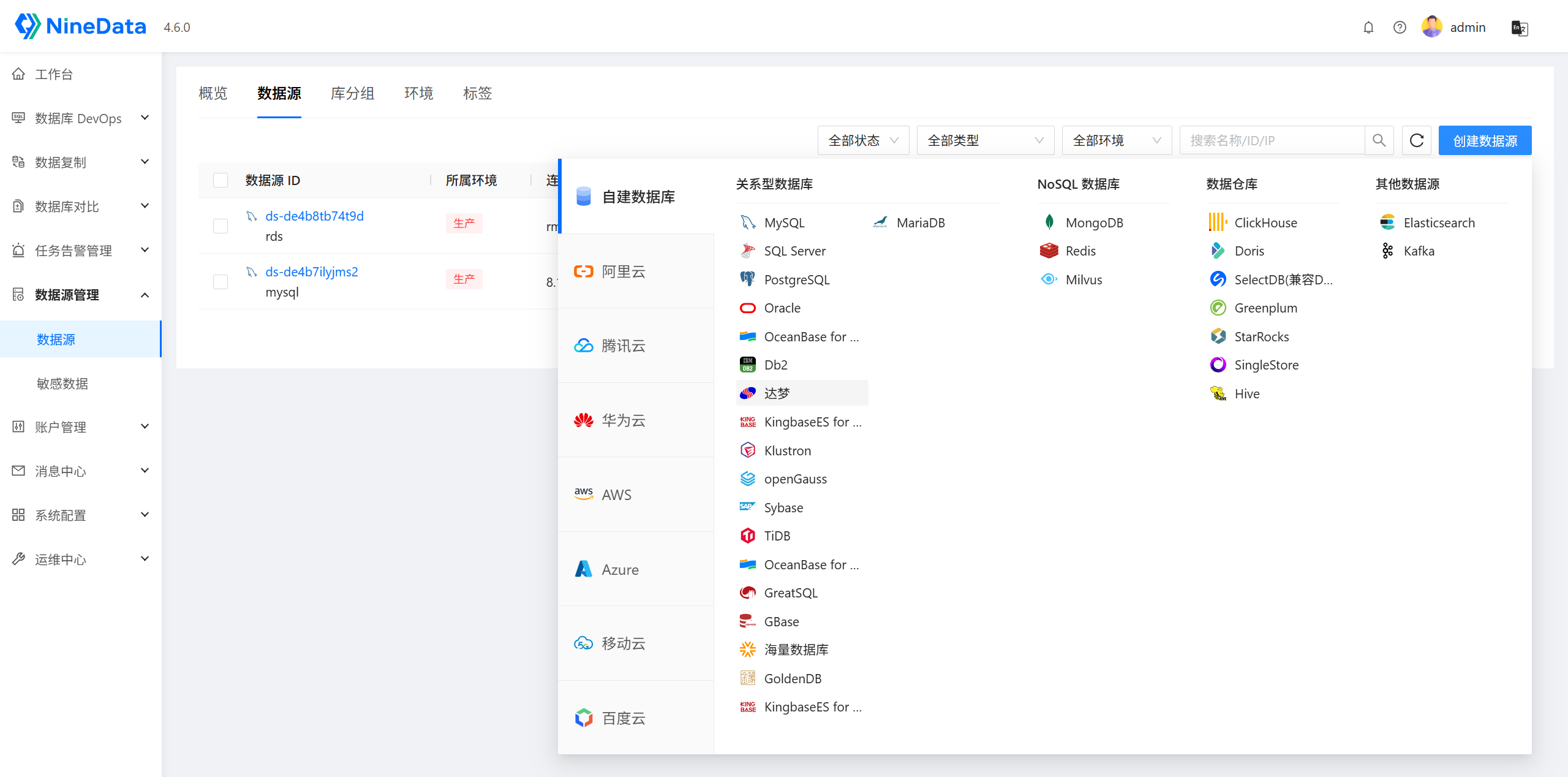The width and height of the screenshot is (1568, 777).
Task: Choose the Milvus icon
Action: click(1049, 279)
